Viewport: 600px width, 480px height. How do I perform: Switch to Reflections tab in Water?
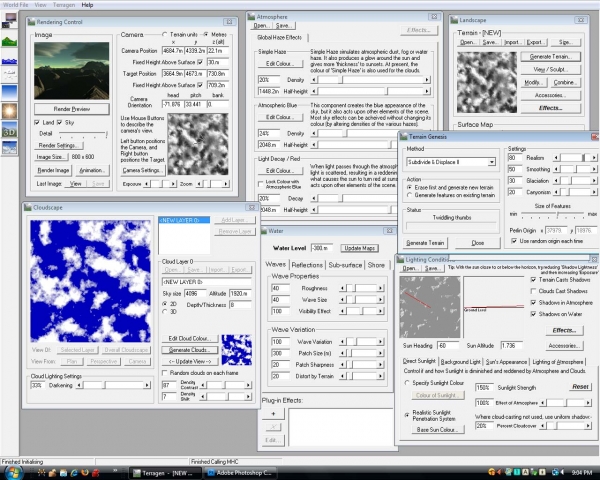pos(307,265)
